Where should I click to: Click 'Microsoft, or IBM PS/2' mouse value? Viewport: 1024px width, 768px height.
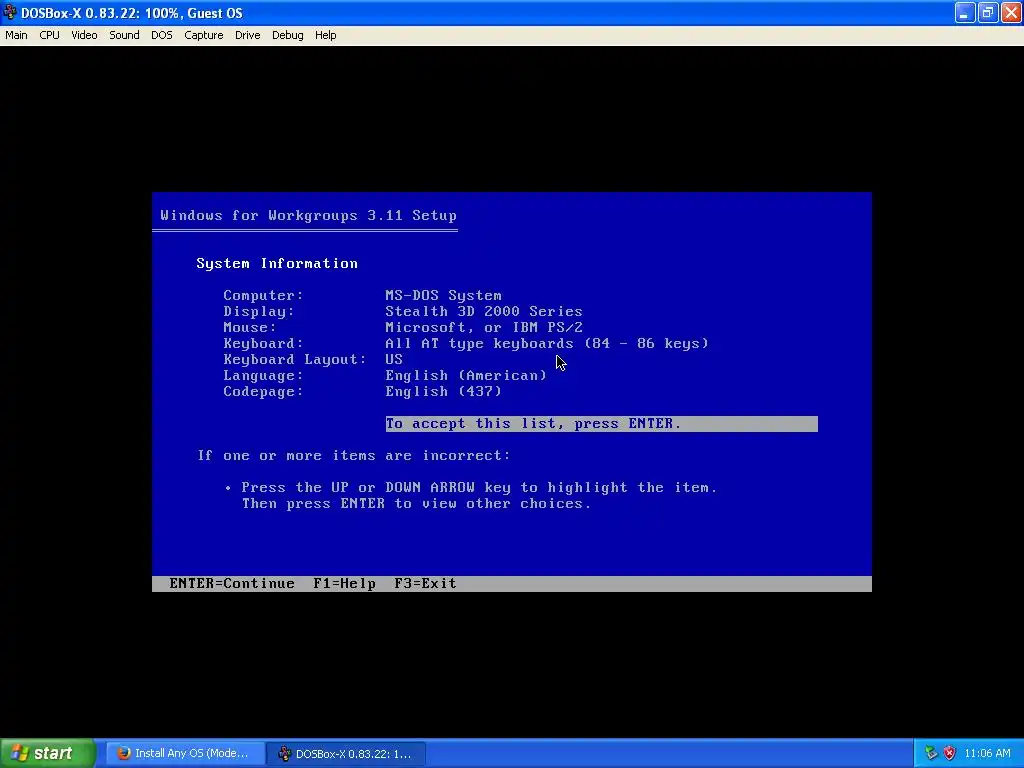[x=484, y=327]
